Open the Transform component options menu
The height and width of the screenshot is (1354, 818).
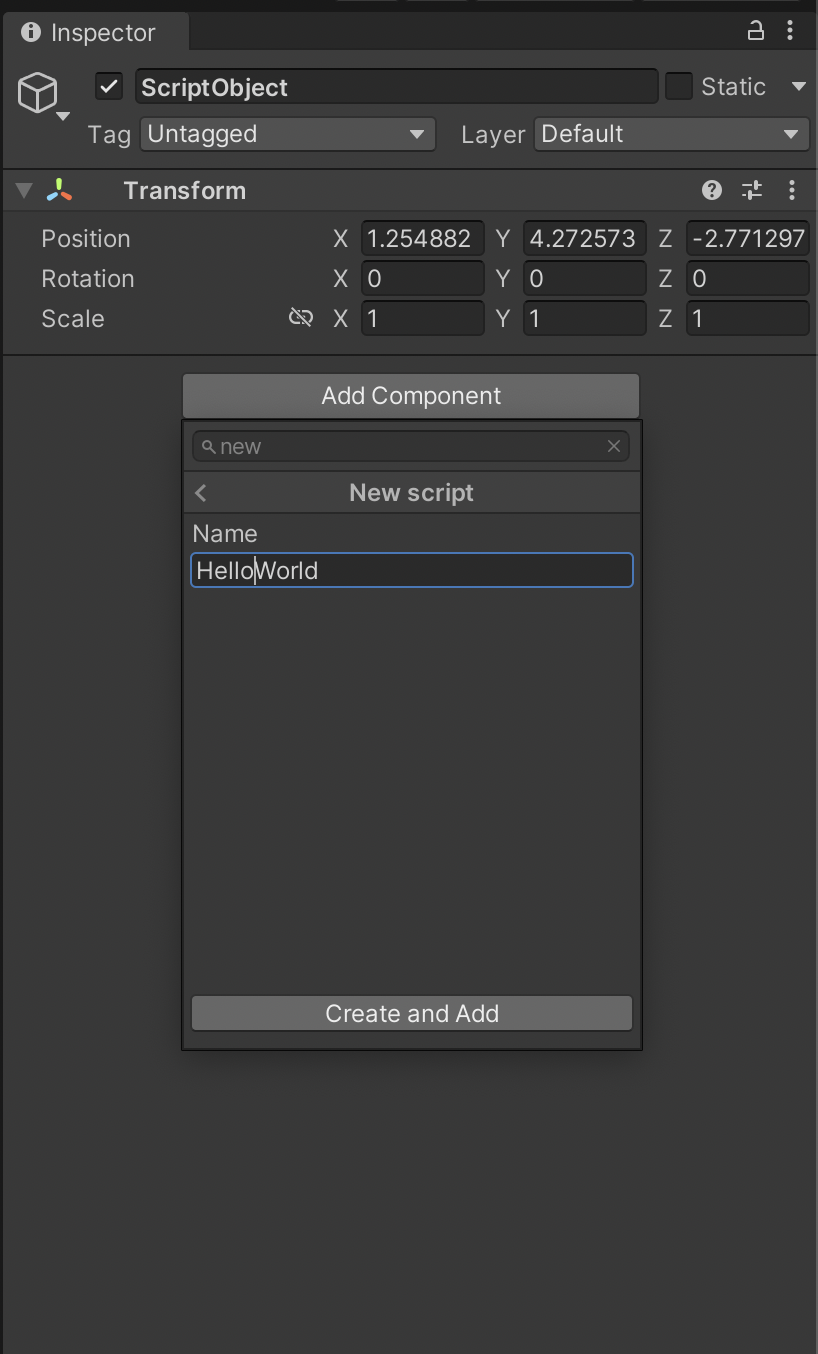click(x=791, y=190)
